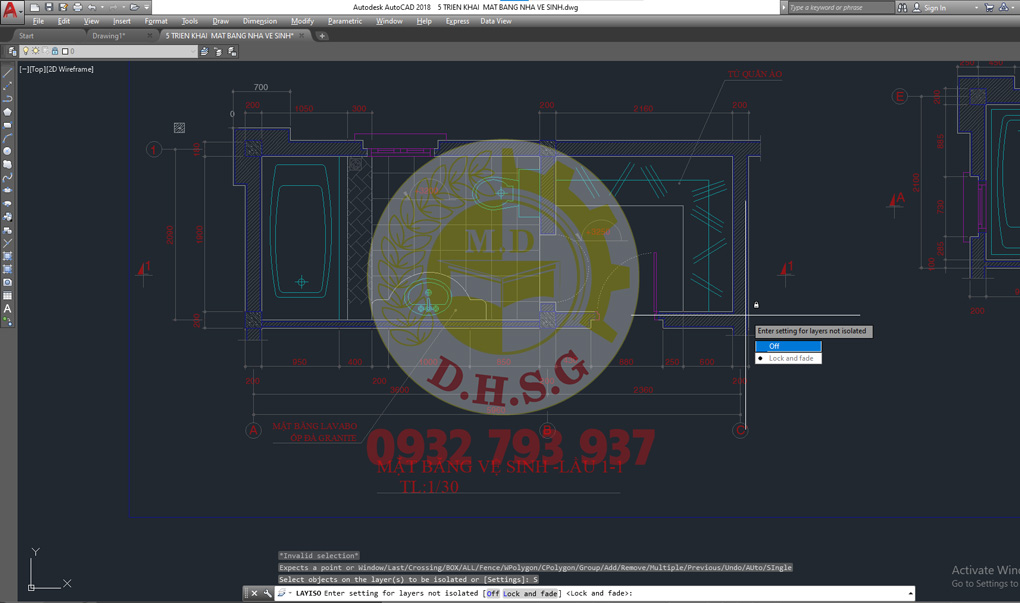This screenshot has height=603, width=1020.
Task: Open the Express menu
Action: pyautogui.click(x=457, y=21)
